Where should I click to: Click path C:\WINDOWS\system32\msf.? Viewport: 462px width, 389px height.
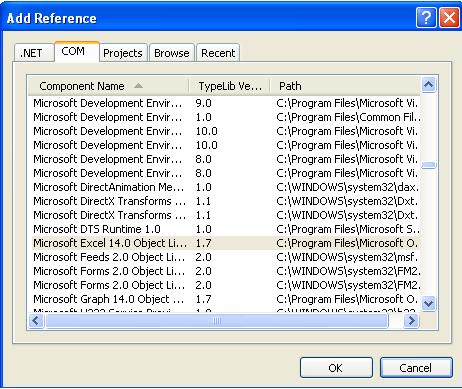tap(347, 257)
